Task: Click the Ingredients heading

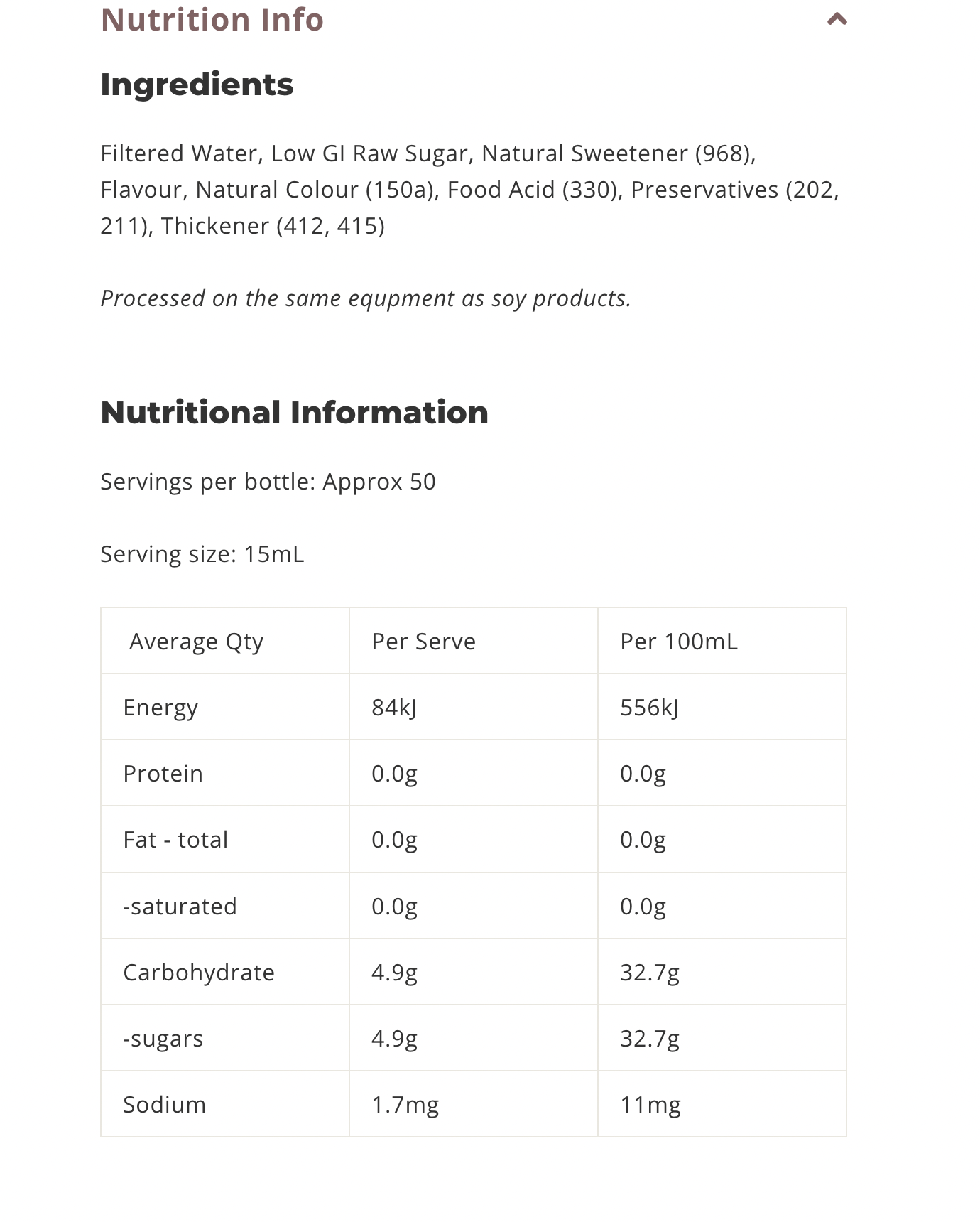Action: point(197,85)
